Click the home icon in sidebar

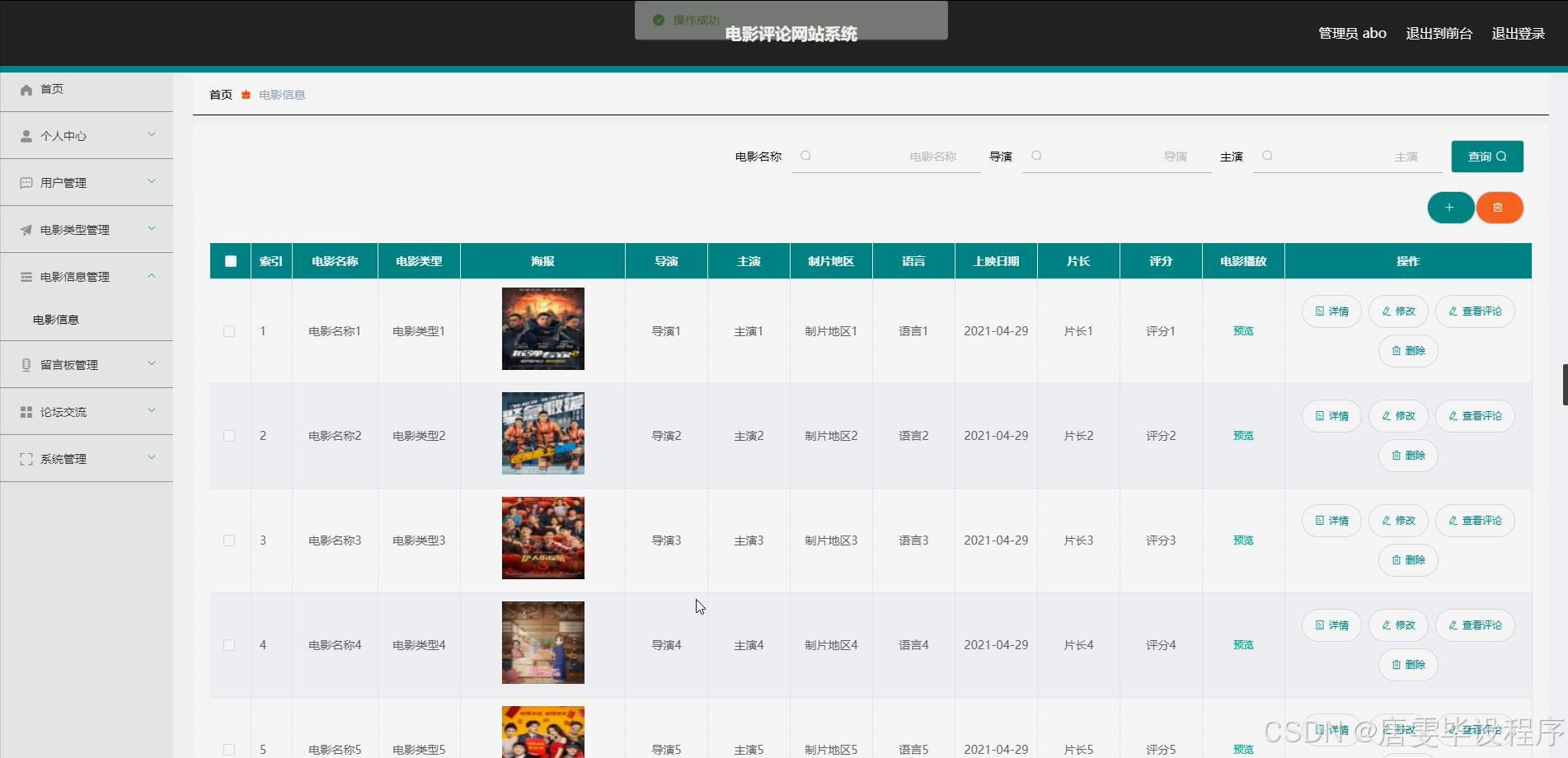pyautogui.click(x=26, y=90)
